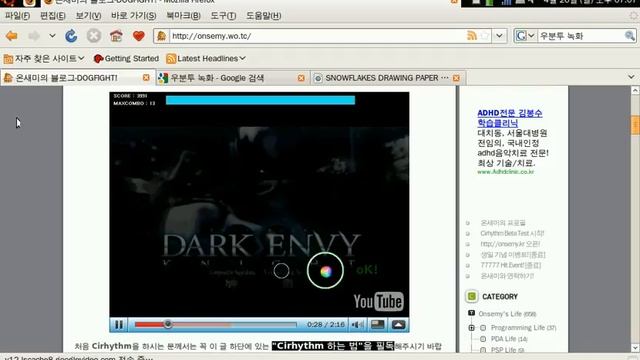This screenshot has height=360, width=640.
Task: Open the 도움말(H) menu
Action: (x=263, y=16)
